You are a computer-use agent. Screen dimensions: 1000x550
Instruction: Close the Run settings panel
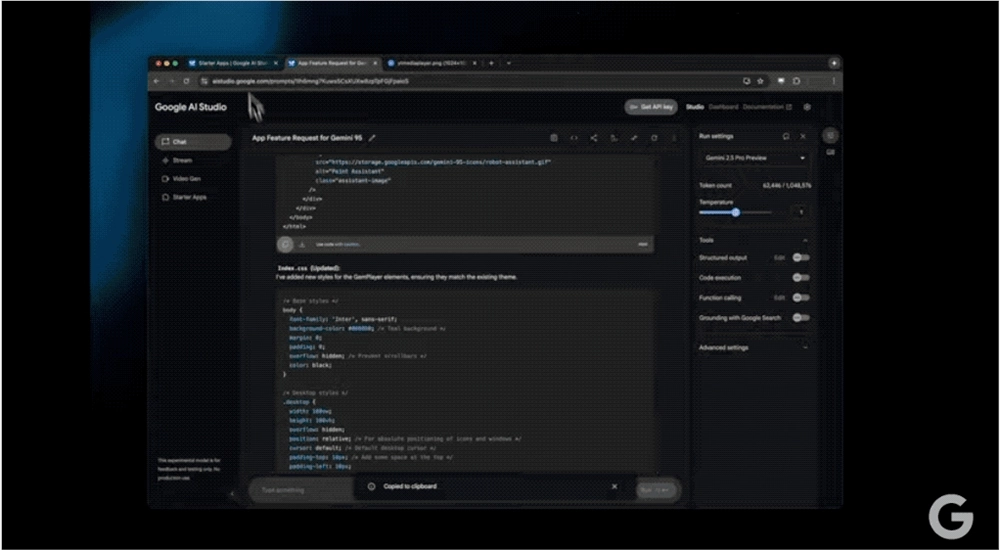click(803, 136)
